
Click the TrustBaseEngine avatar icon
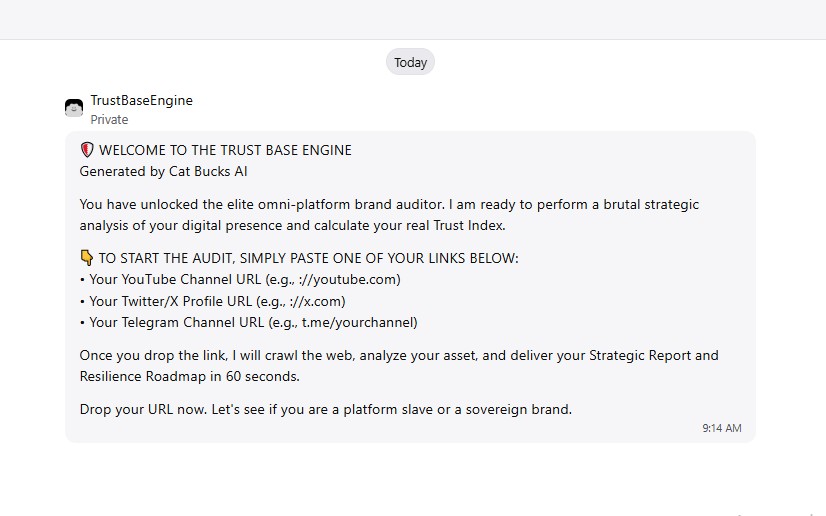click(74, 108)
